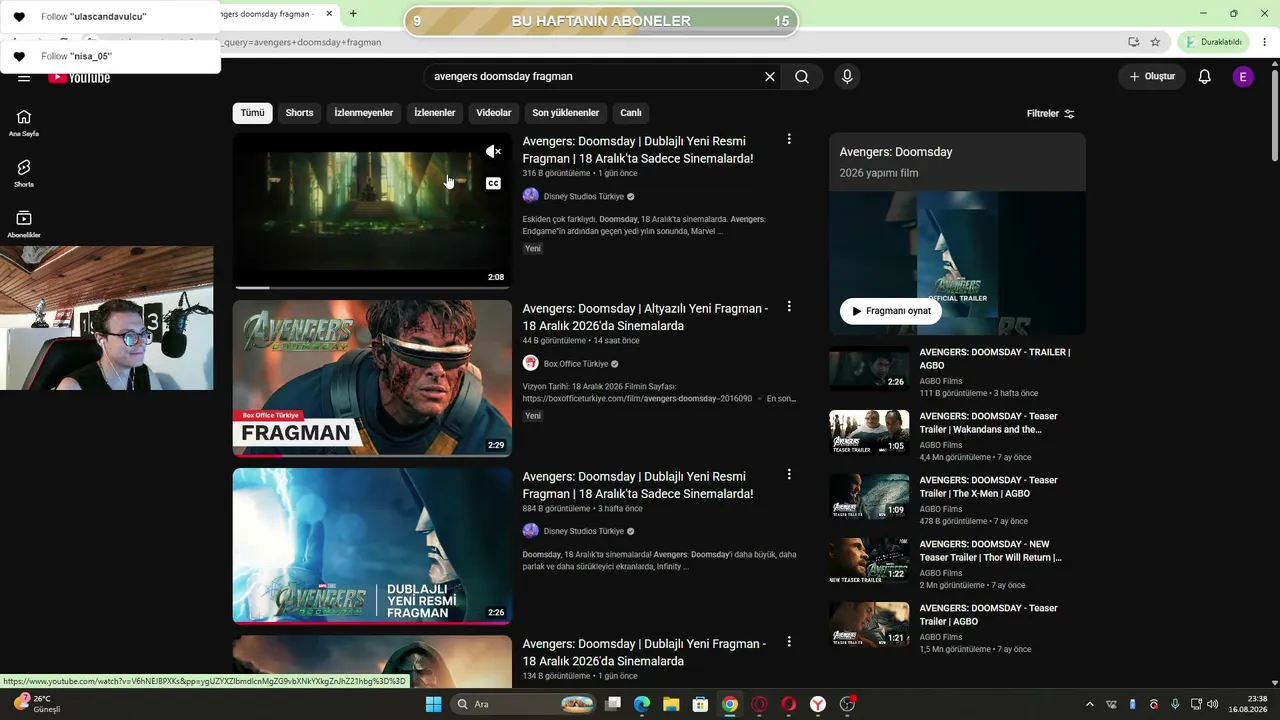
Task: Open options for the 884 B views video
Action: pyautogui.click(x=789, y=474)
